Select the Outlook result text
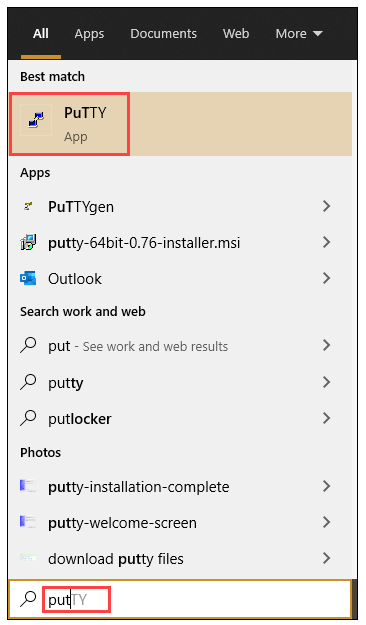This screenshot has height=625, width=366. (x=75, y=279)
